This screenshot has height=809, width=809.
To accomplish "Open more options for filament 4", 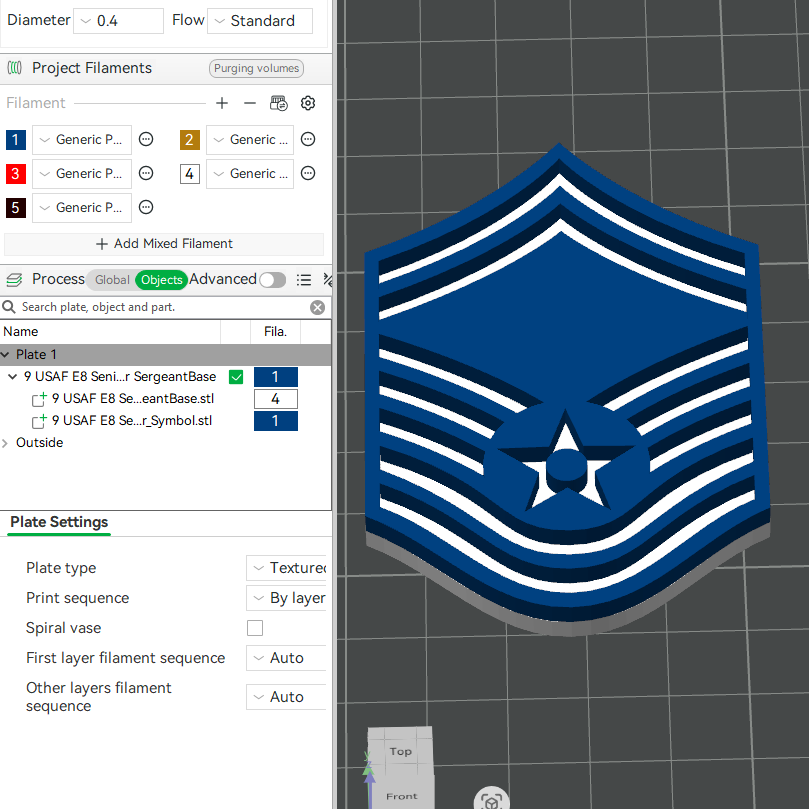I will coord(308,173).
